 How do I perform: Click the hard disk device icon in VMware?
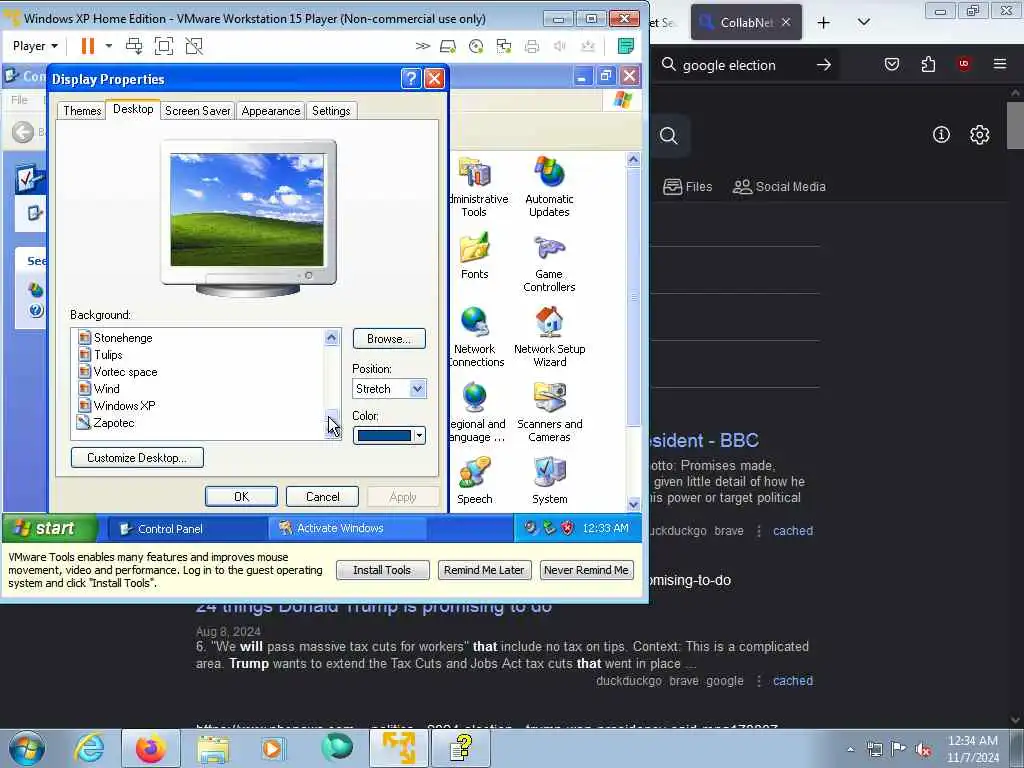[448, 46]
